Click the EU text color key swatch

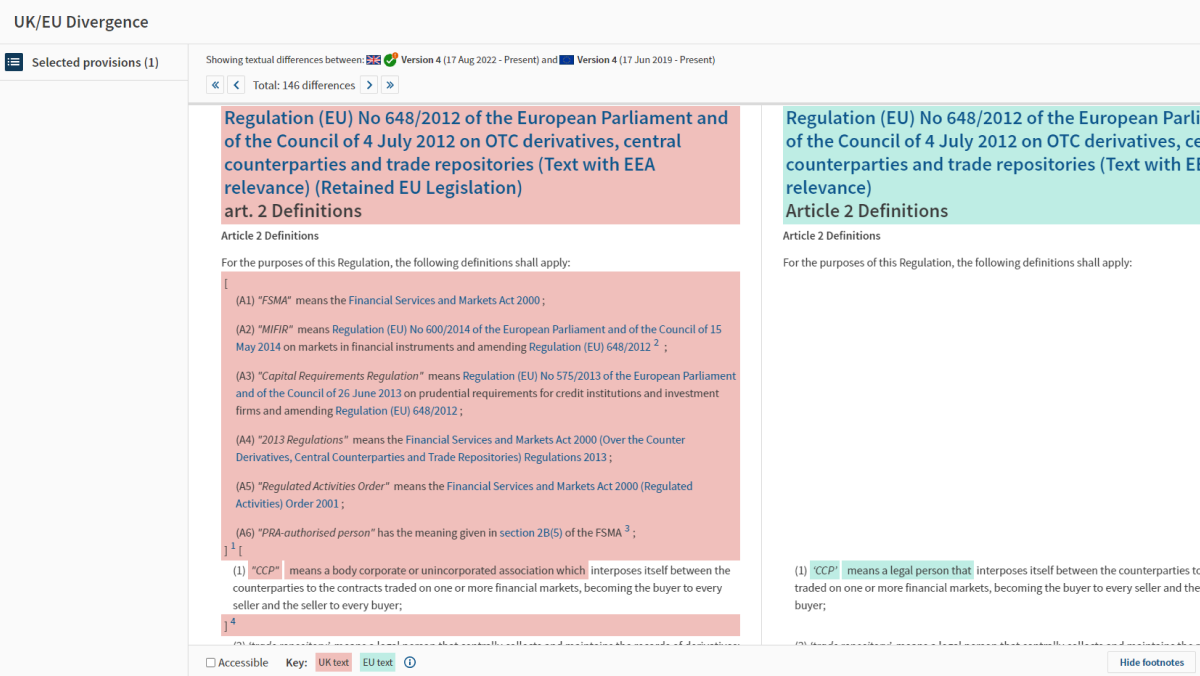[377, 662]
